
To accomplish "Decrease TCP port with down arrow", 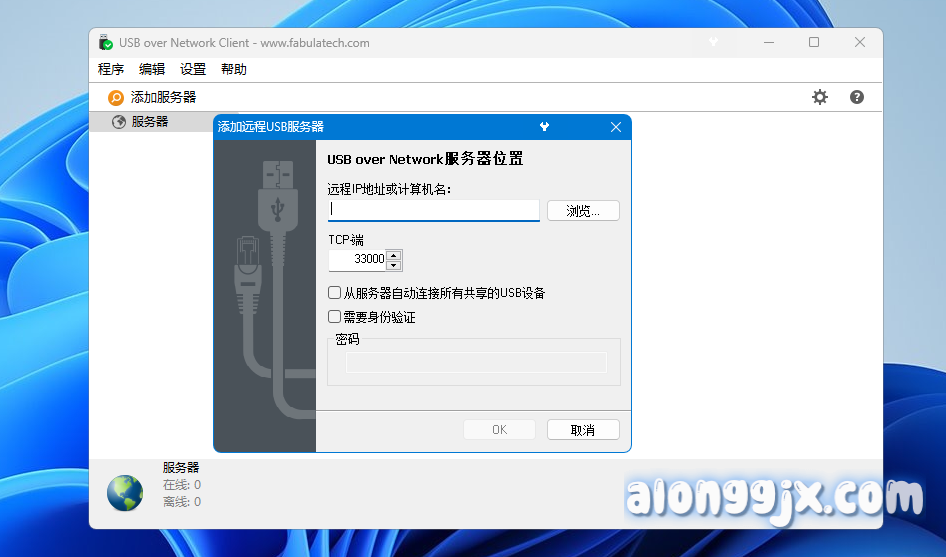I will pos(394,265).
